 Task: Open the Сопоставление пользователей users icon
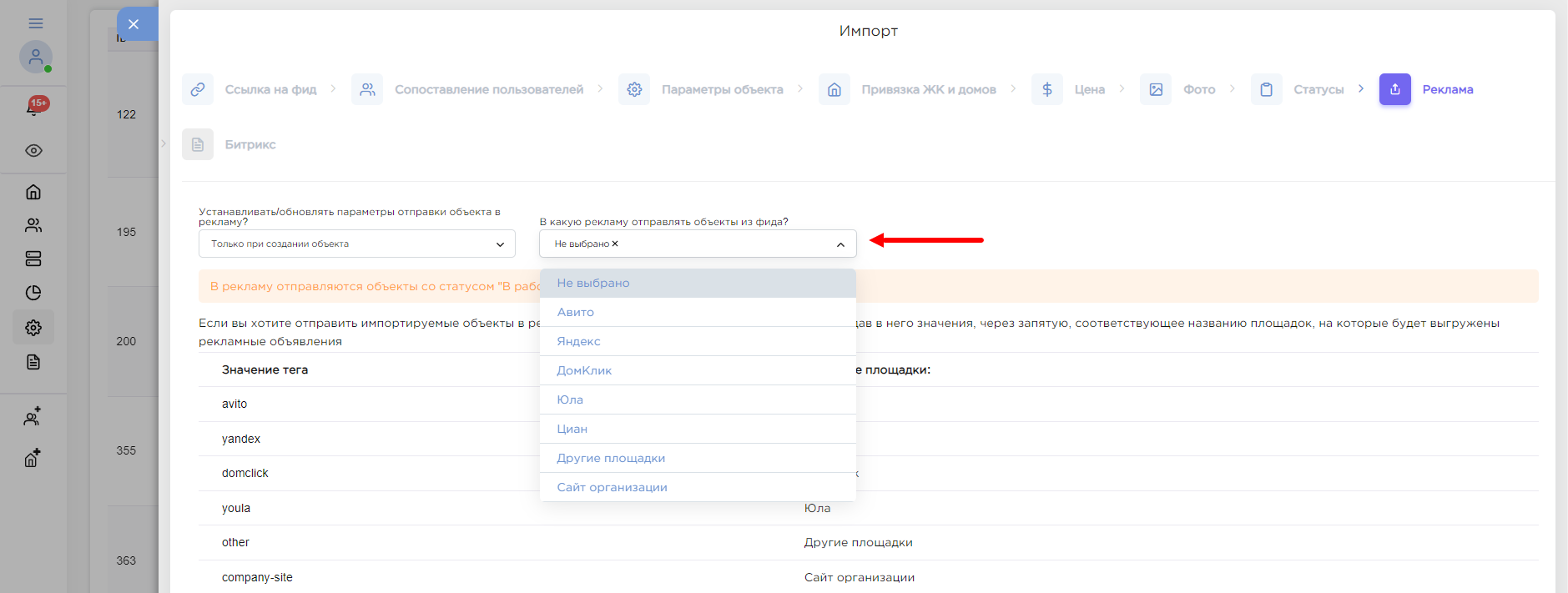click(x=367, y=89)
